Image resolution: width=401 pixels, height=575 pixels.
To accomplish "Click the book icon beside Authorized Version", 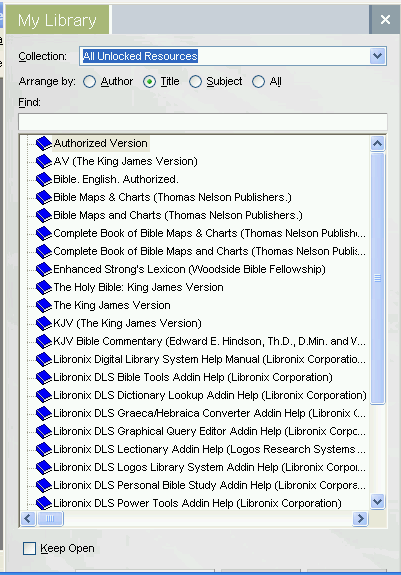I will (44, 143).
